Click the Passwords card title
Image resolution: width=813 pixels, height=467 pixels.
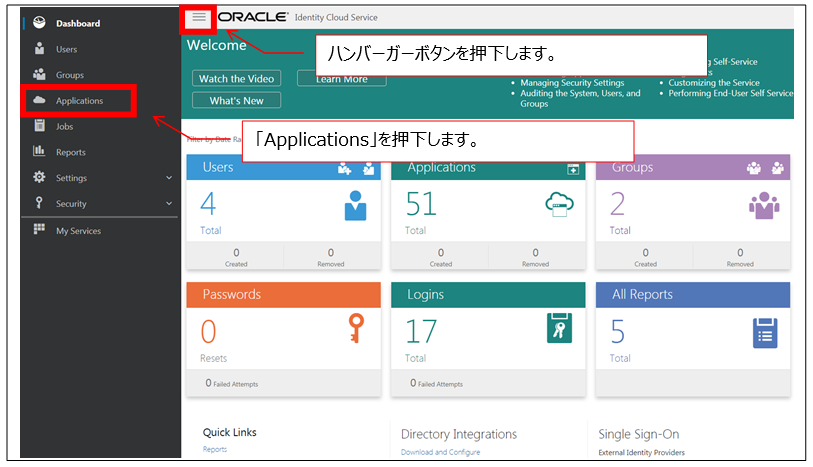232,294
